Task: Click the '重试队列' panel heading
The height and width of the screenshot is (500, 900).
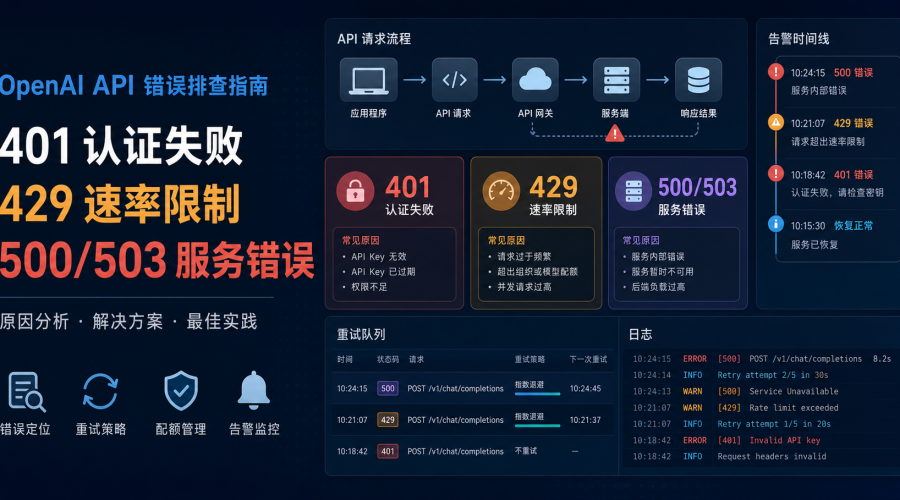Action: [x=361, y=334]
